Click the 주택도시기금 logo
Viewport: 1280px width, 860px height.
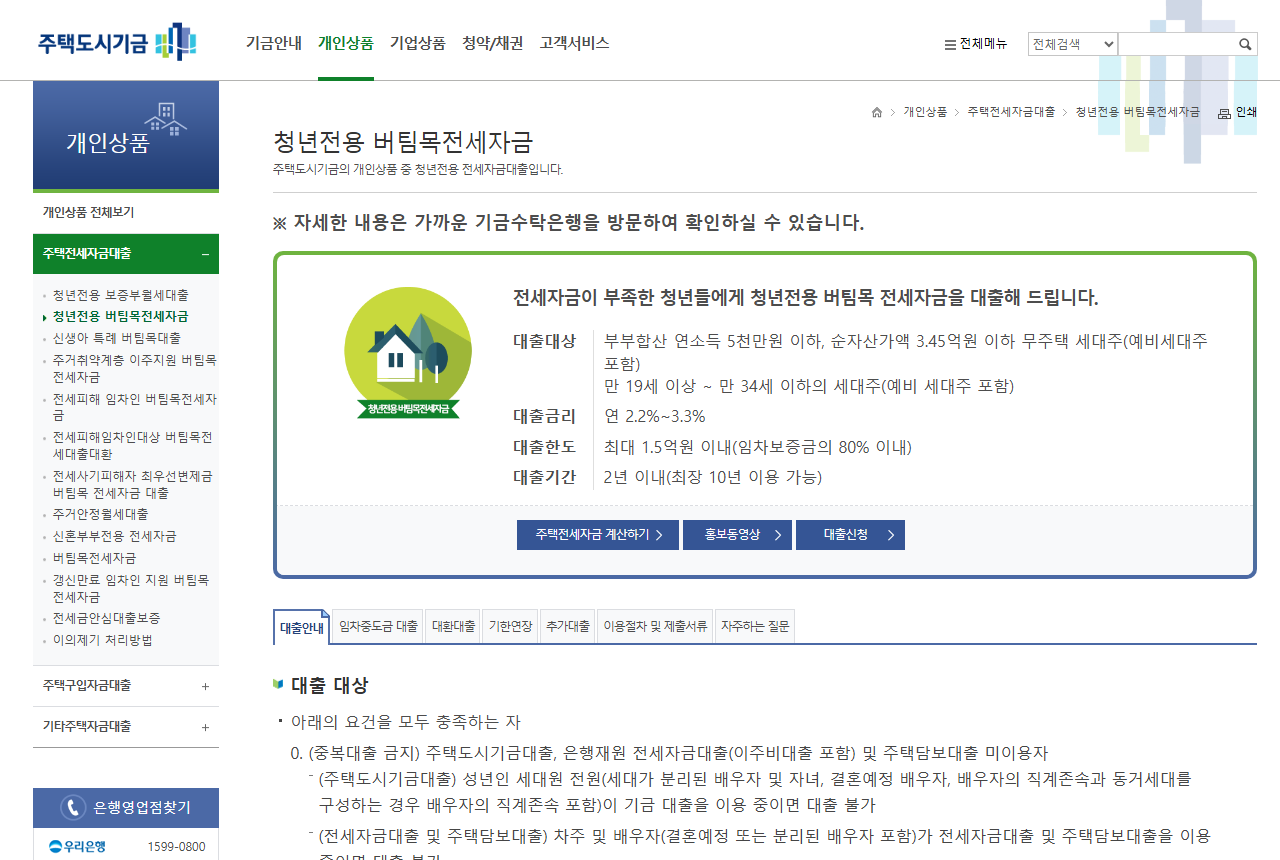pos(117,42)
